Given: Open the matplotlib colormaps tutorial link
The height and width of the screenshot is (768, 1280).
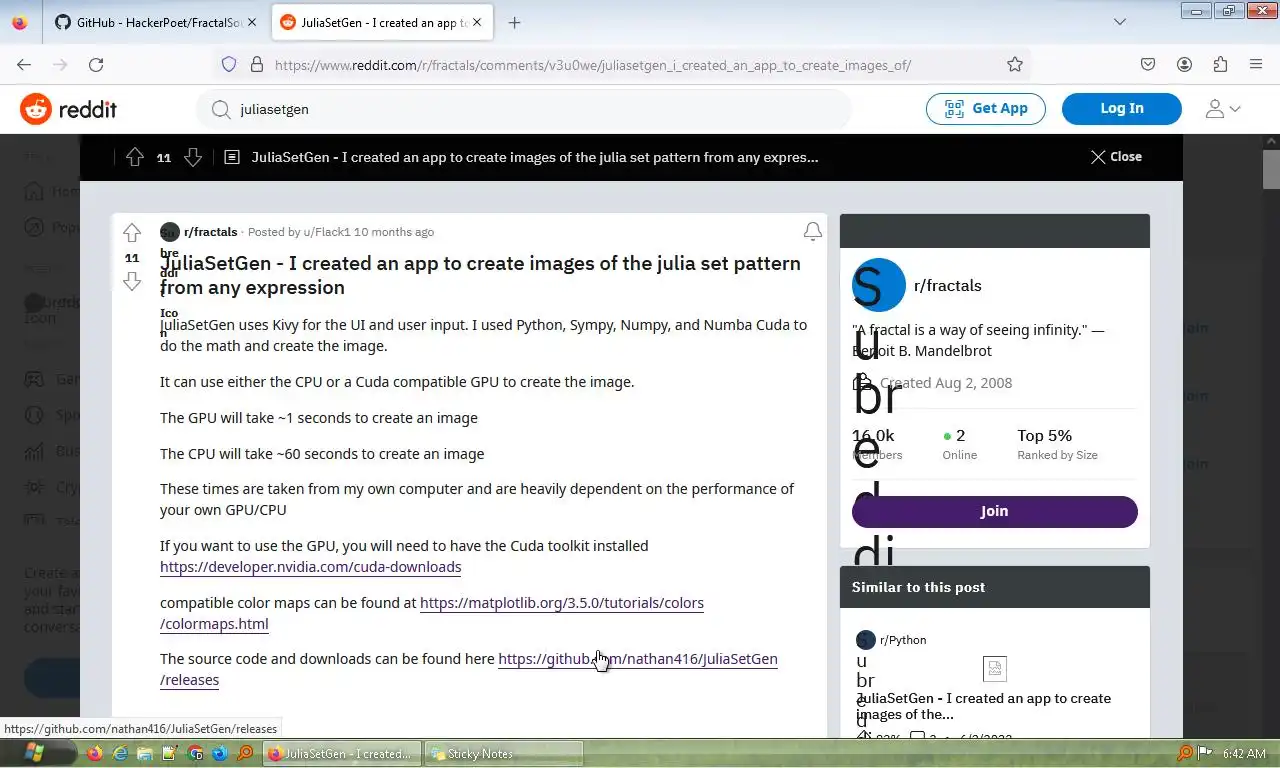Looking at the screenshot, I should (x=562, y=603).
